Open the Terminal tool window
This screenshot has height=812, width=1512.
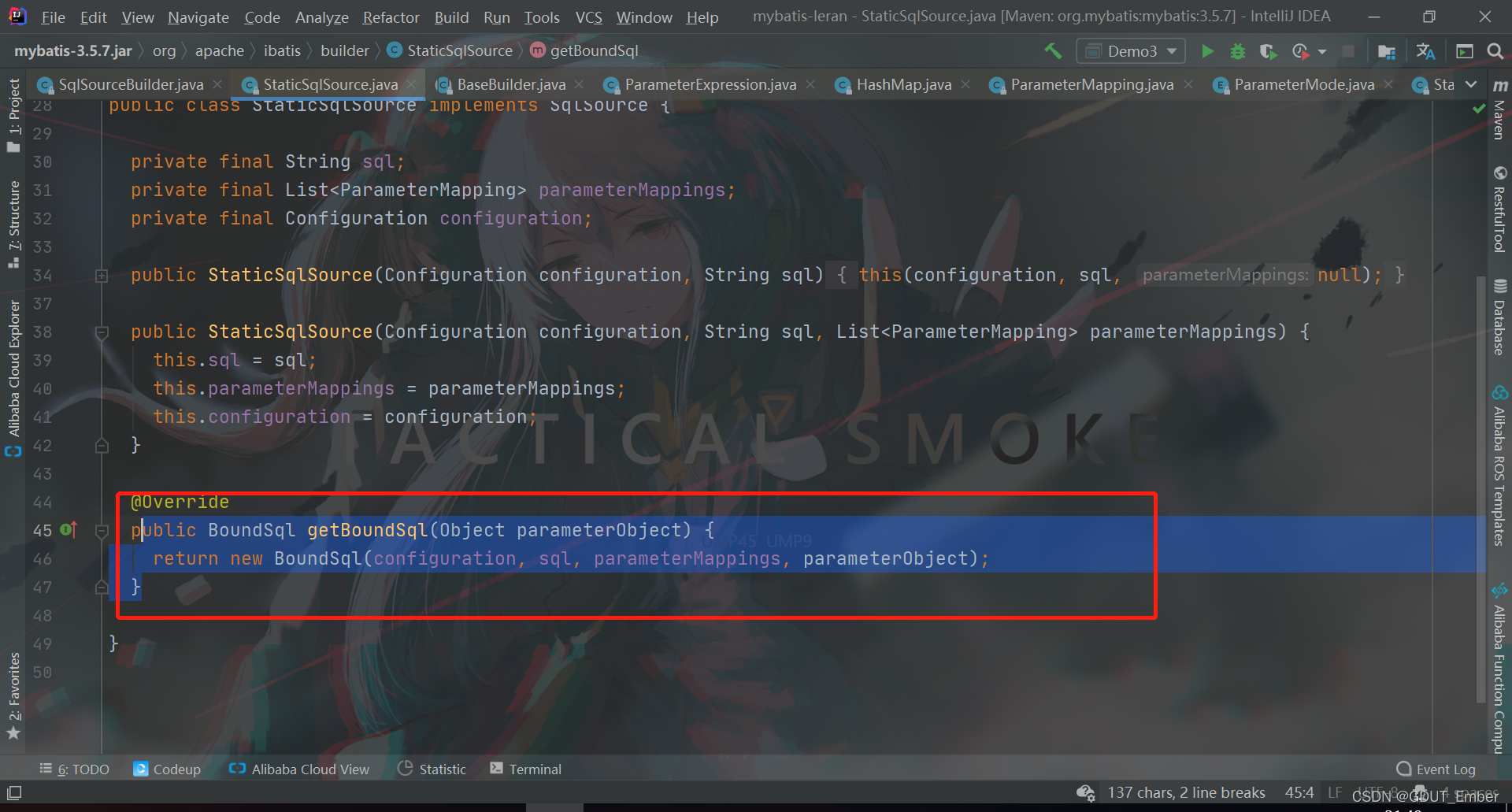525,769
